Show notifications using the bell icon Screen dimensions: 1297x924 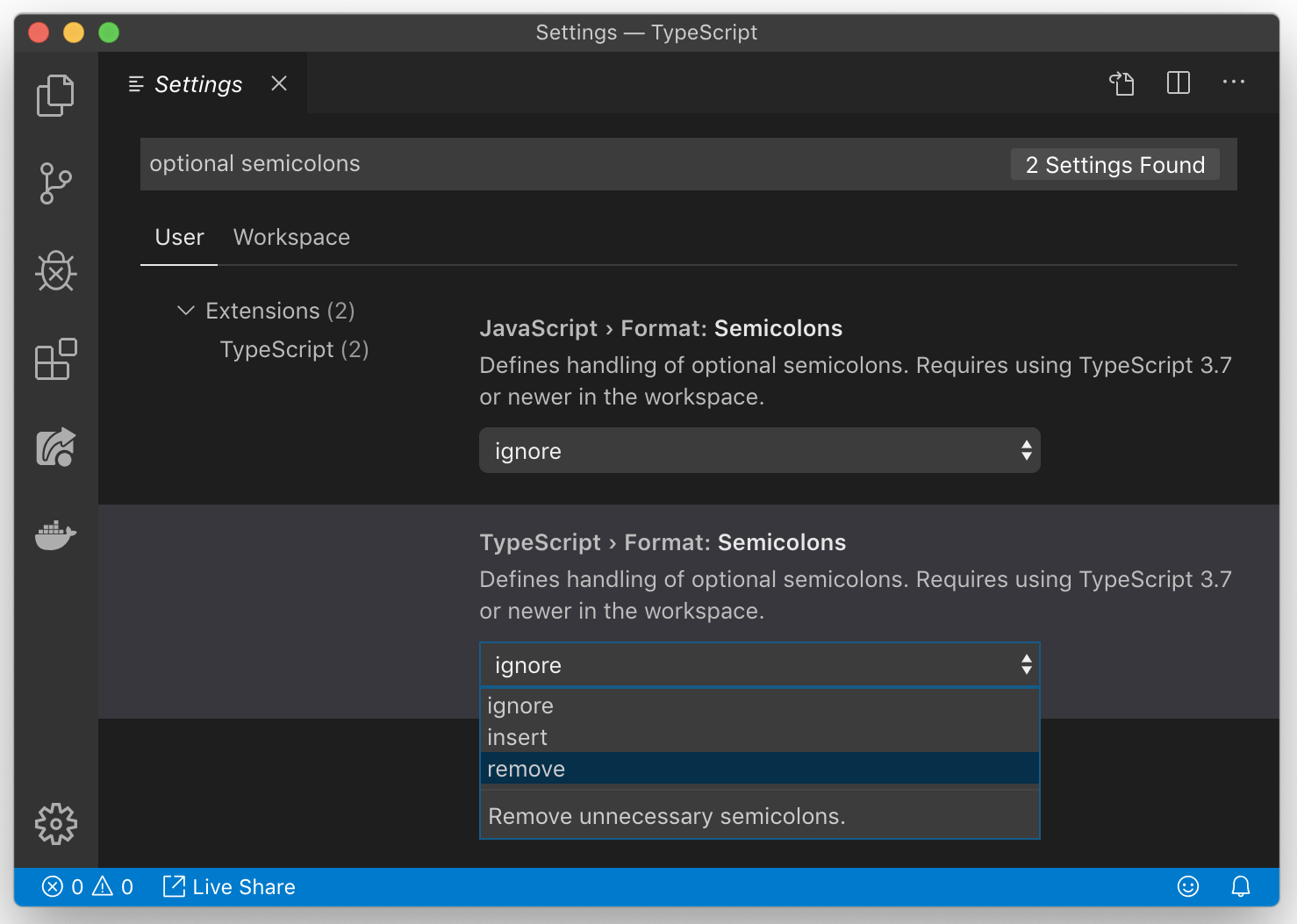pyautogui.click(x=1240, y=887)
